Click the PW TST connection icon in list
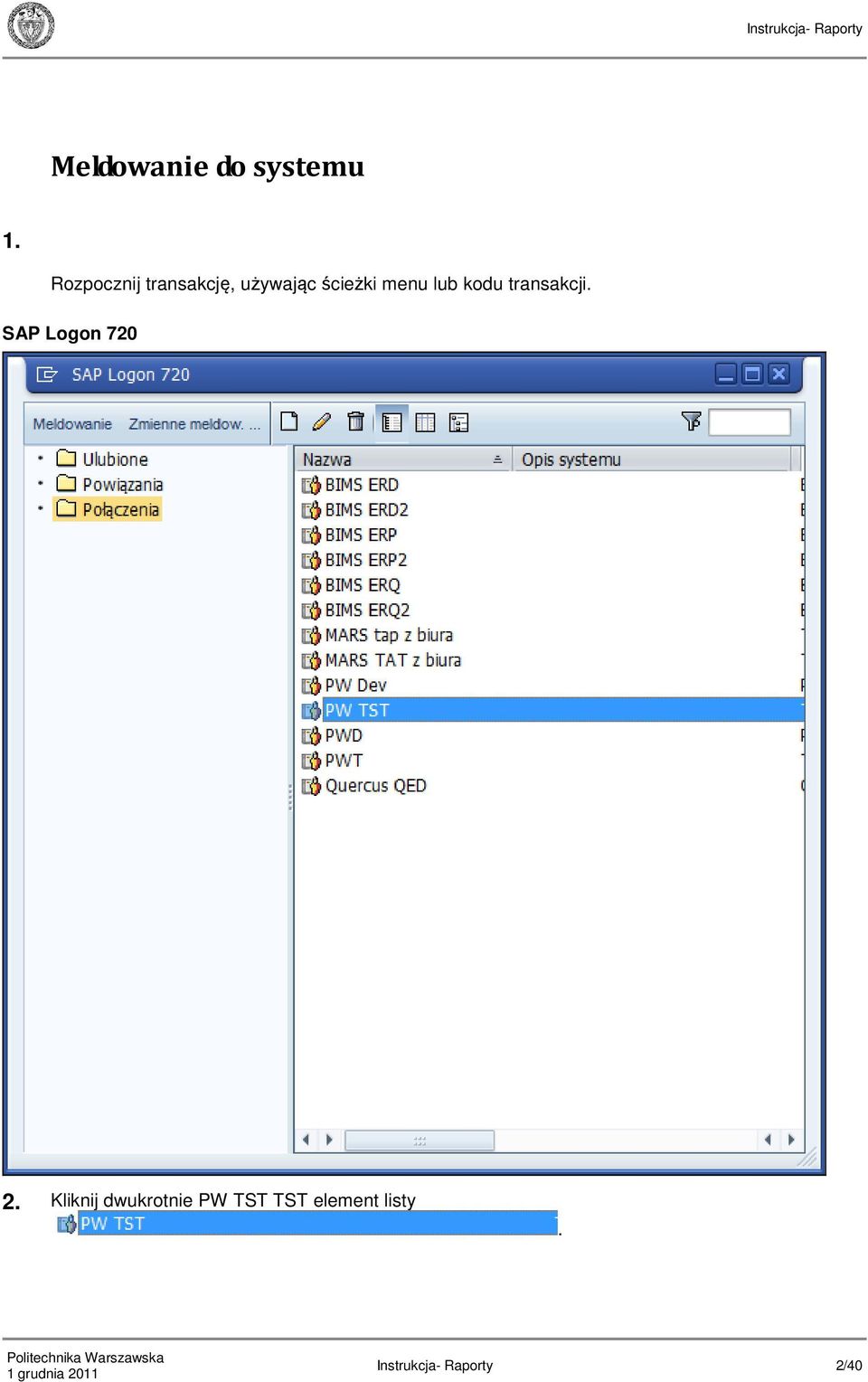The image size is (868, 1382). pyautogui.click(x=311, y=711)
